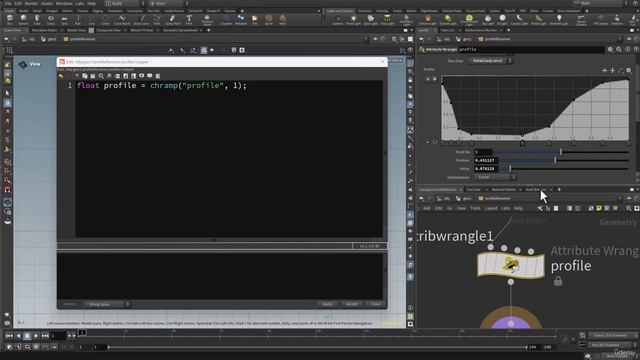
Task: Select the Spot Light shelf tool
Action: point(370,19)
